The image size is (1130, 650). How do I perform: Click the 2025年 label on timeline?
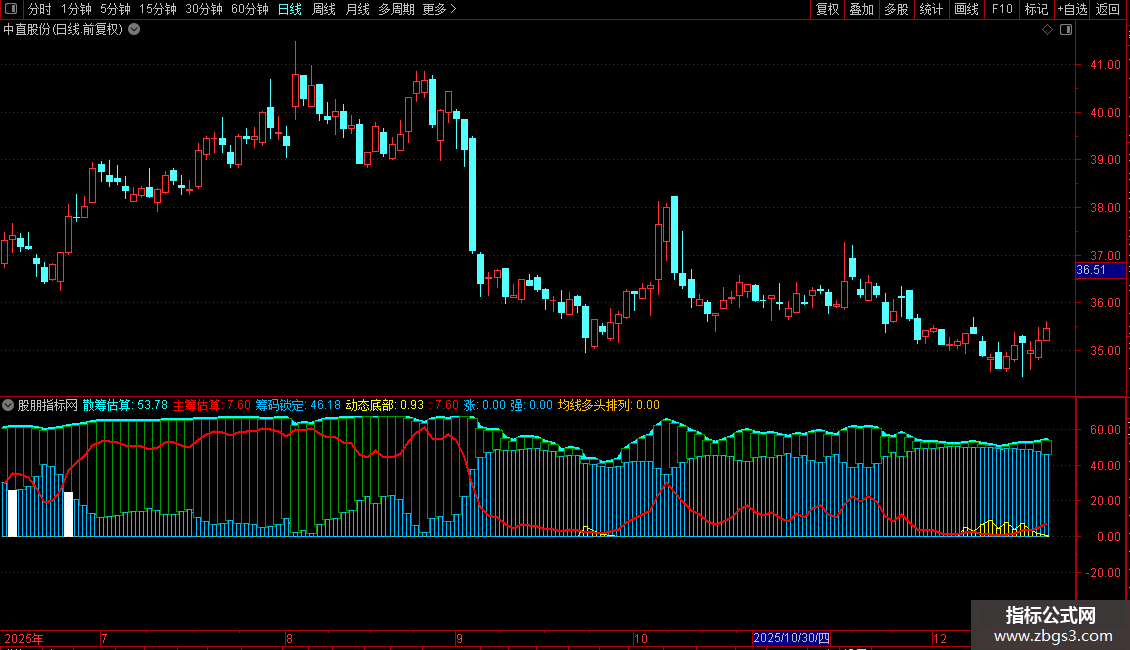24,638
